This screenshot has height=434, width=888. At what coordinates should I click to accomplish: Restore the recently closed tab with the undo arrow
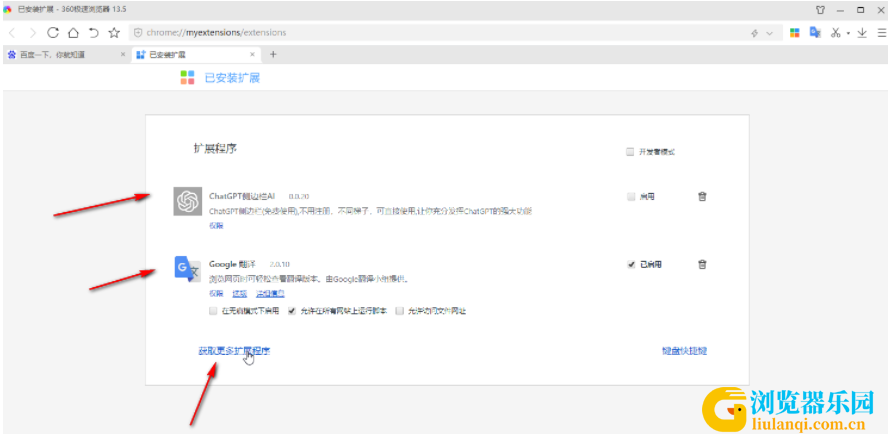tap(94, 33)
